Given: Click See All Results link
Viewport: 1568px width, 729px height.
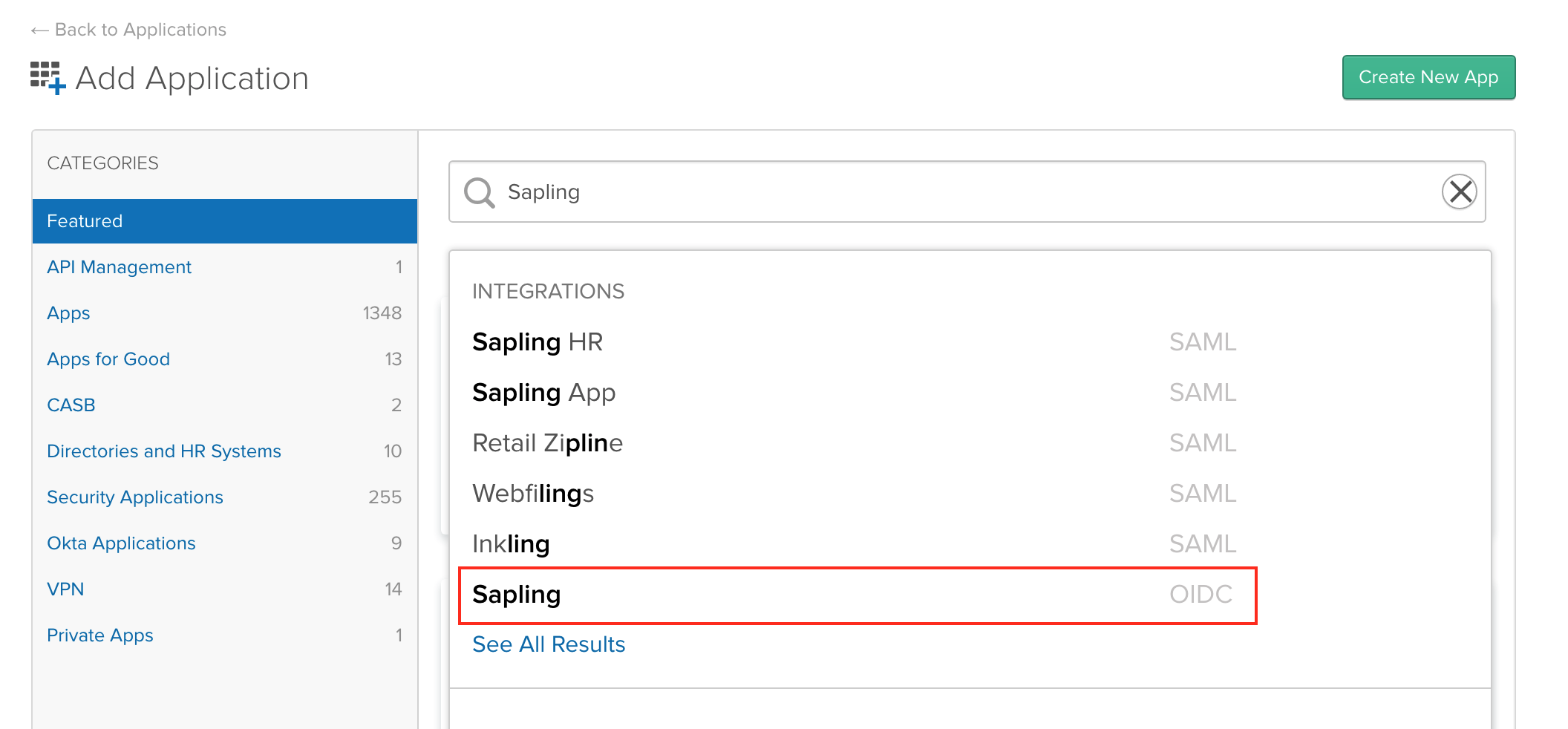Looking at the screenshot, I should [549, 644].
